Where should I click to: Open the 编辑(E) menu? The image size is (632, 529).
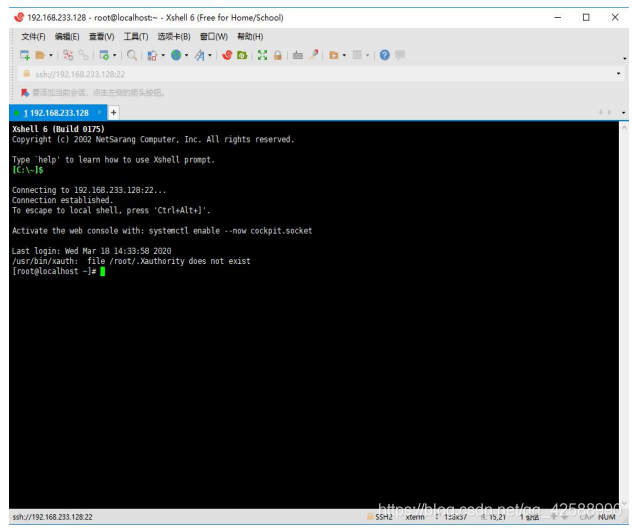[67, 37]
